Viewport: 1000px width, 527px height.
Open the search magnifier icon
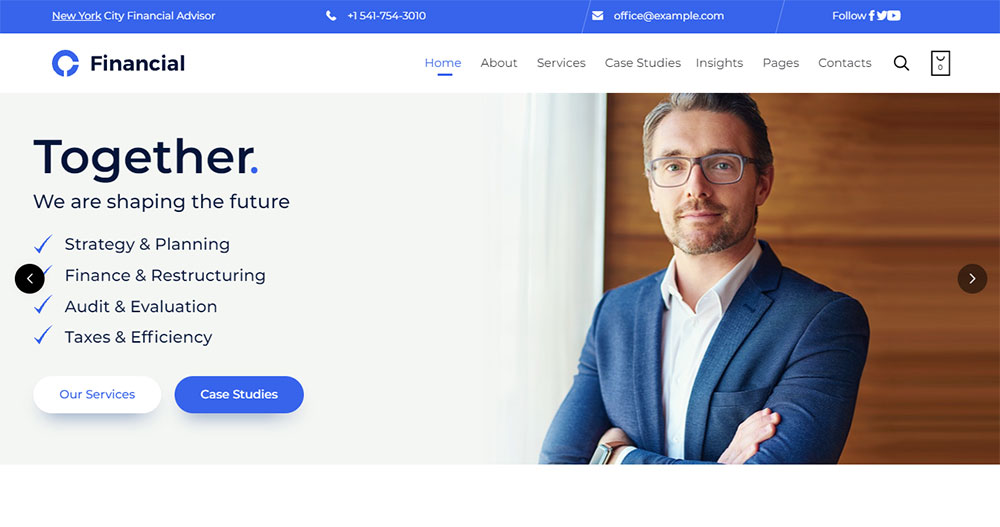901,63
